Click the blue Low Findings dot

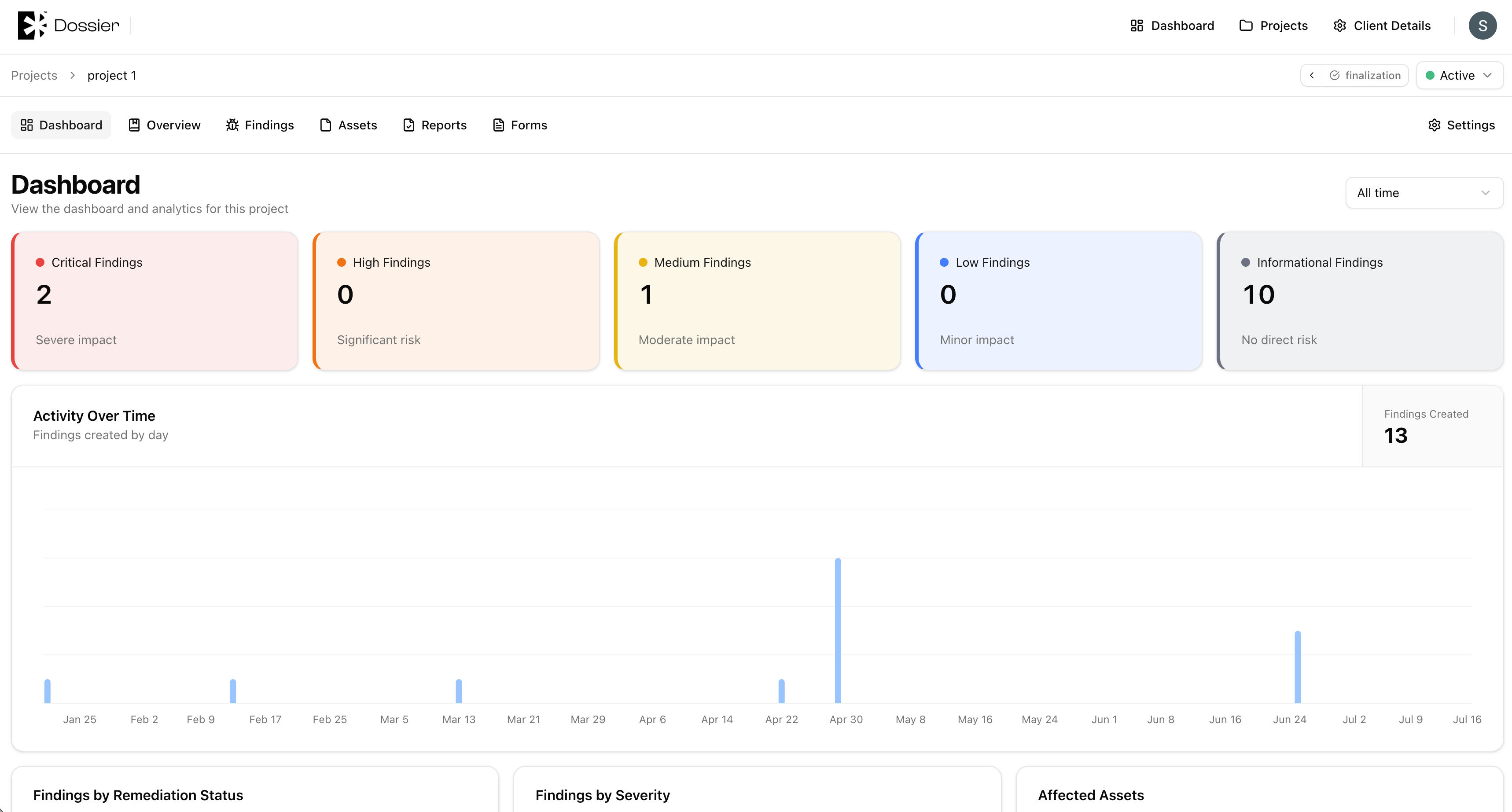coord(944,262)
